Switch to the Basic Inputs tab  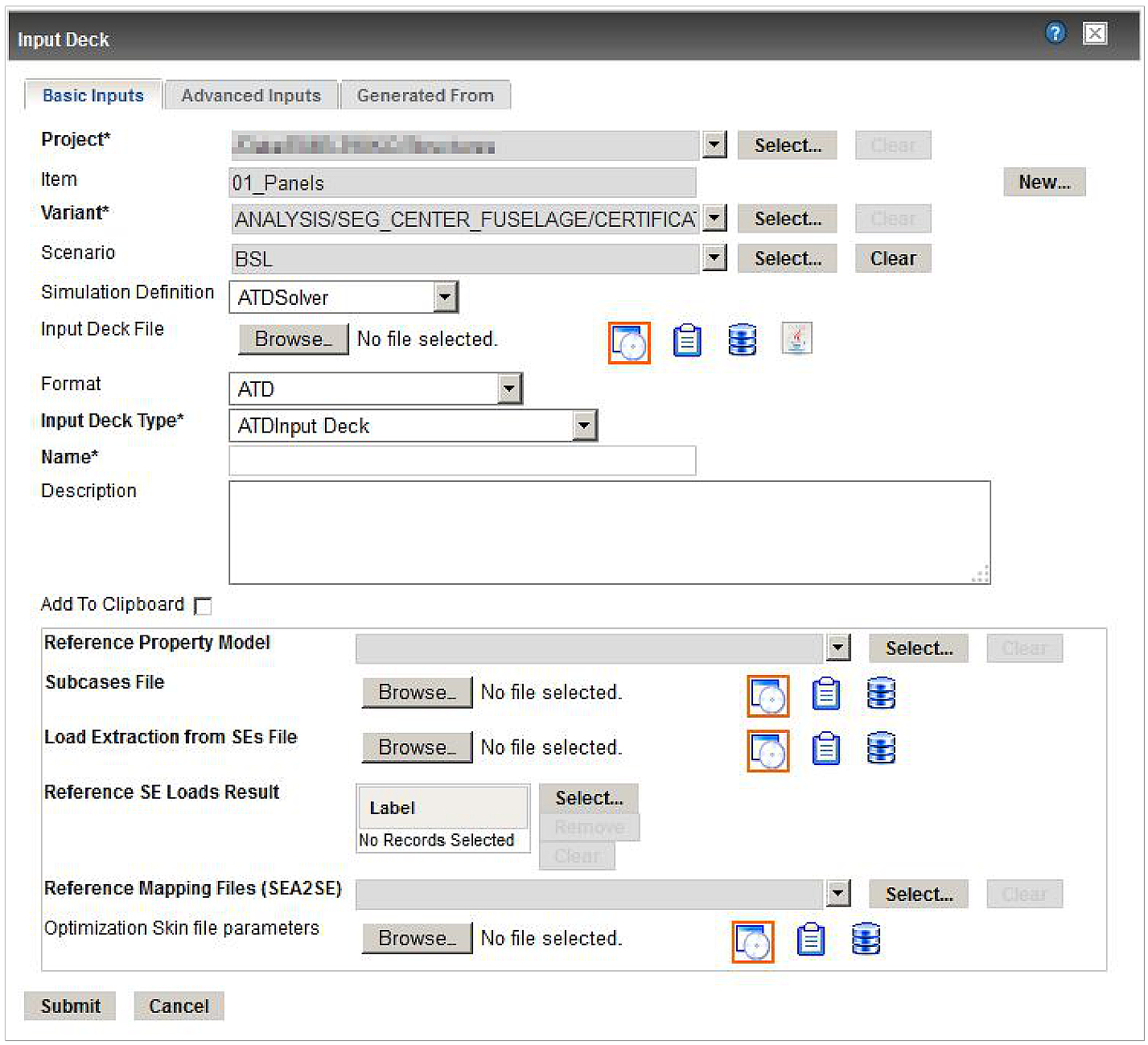(93, 95)
